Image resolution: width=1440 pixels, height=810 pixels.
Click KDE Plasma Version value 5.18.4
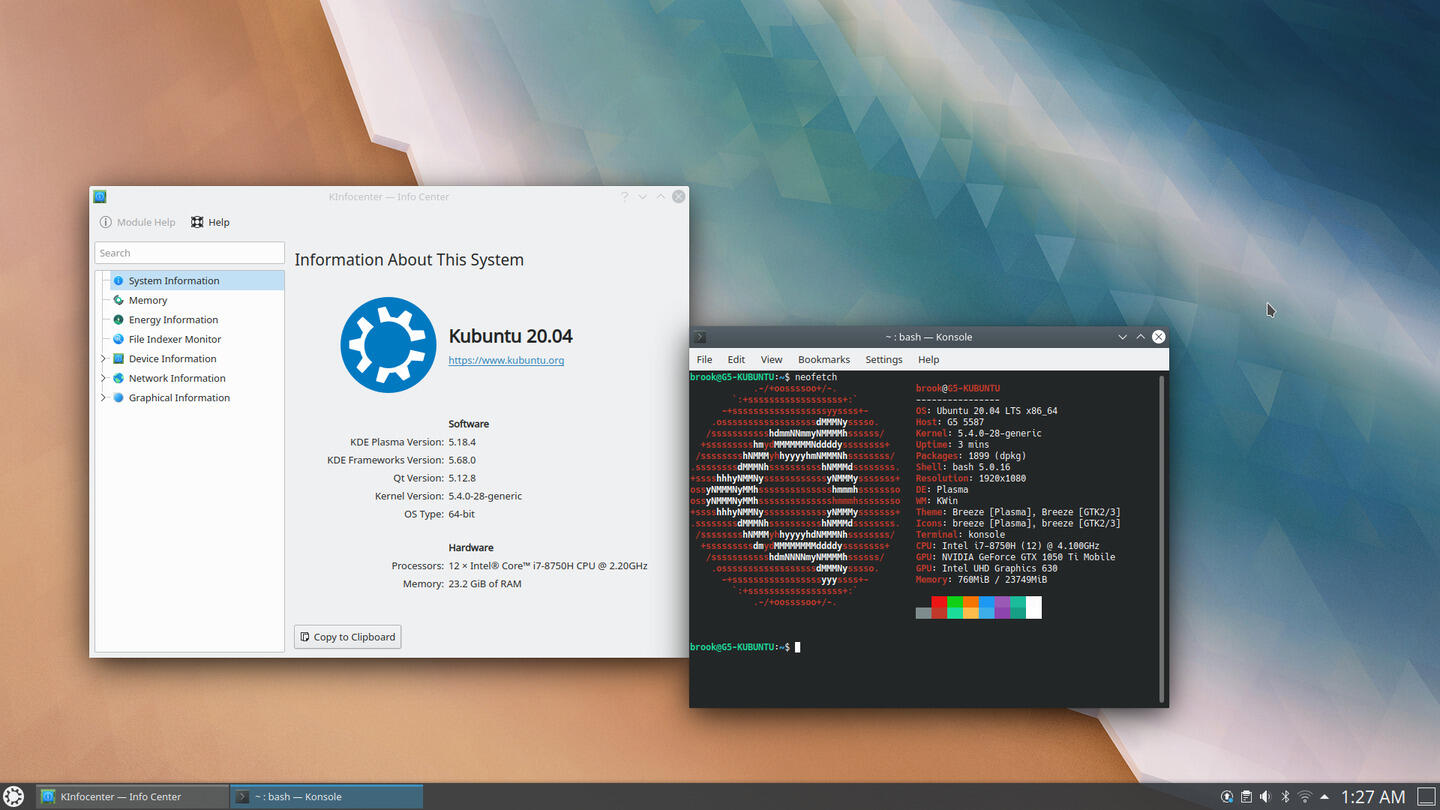coord(462,442)
